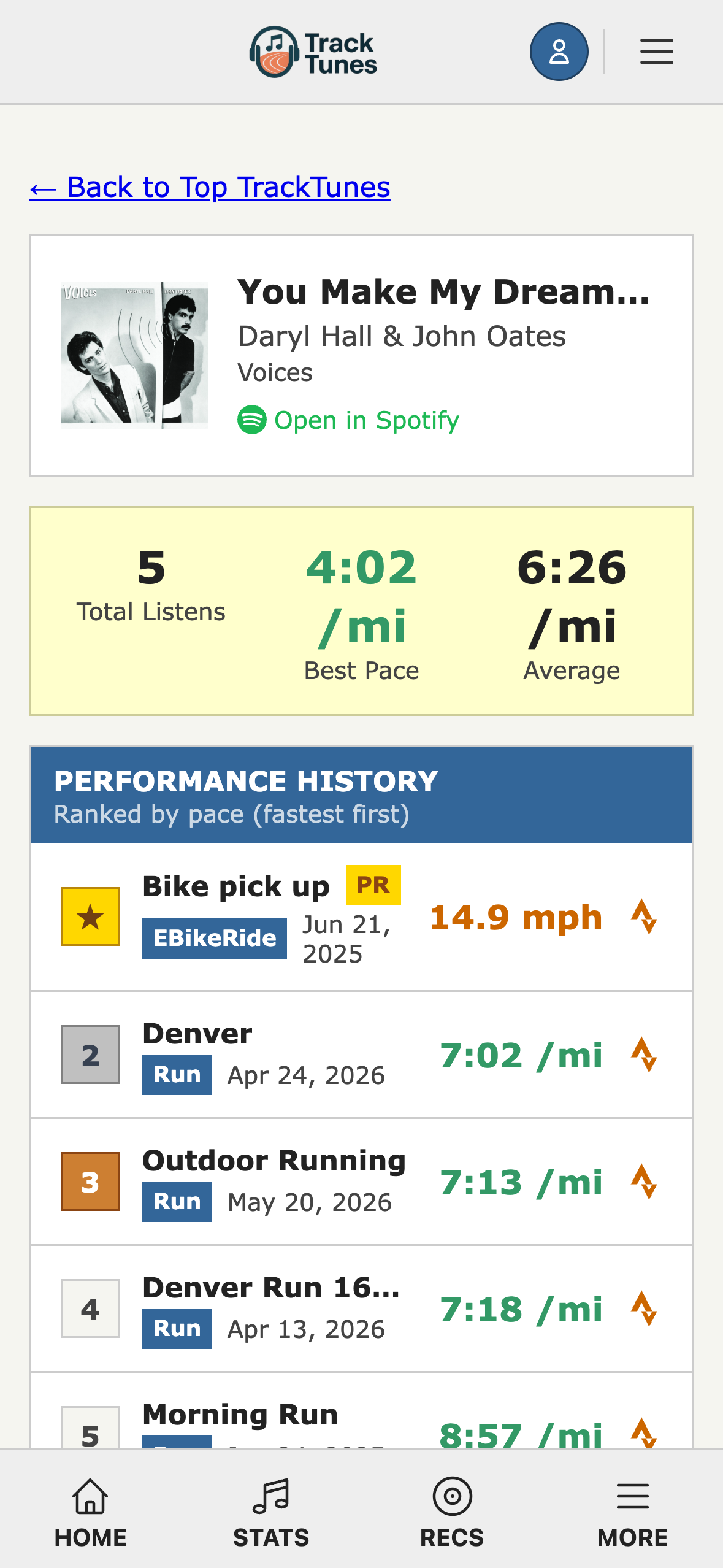Open the hamburger menu in header
This screenshot has width=723, height=1568.
pos(656,52)
